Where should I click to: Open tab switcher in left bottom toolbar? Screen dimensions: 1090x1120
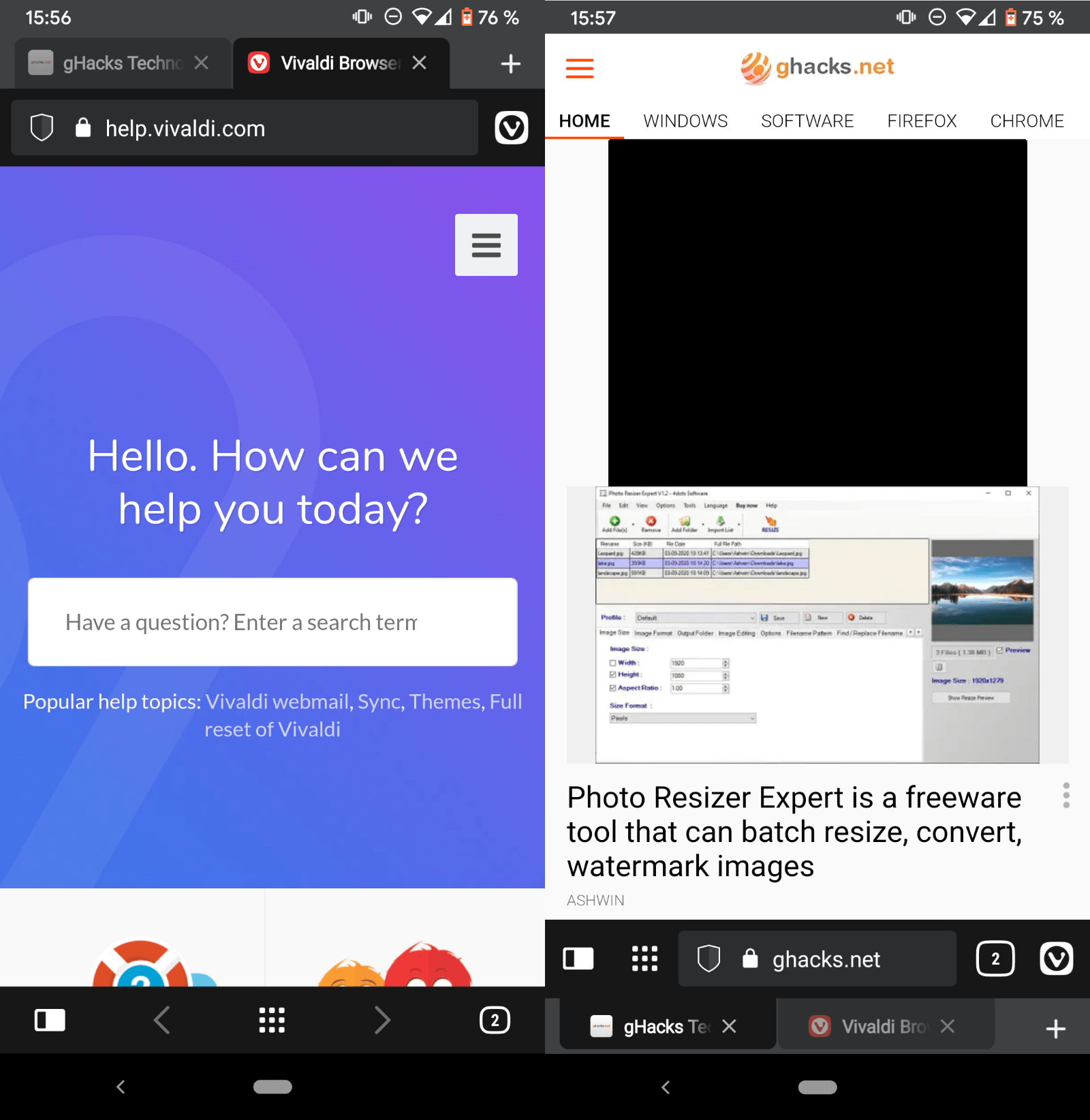point(495,1020)
